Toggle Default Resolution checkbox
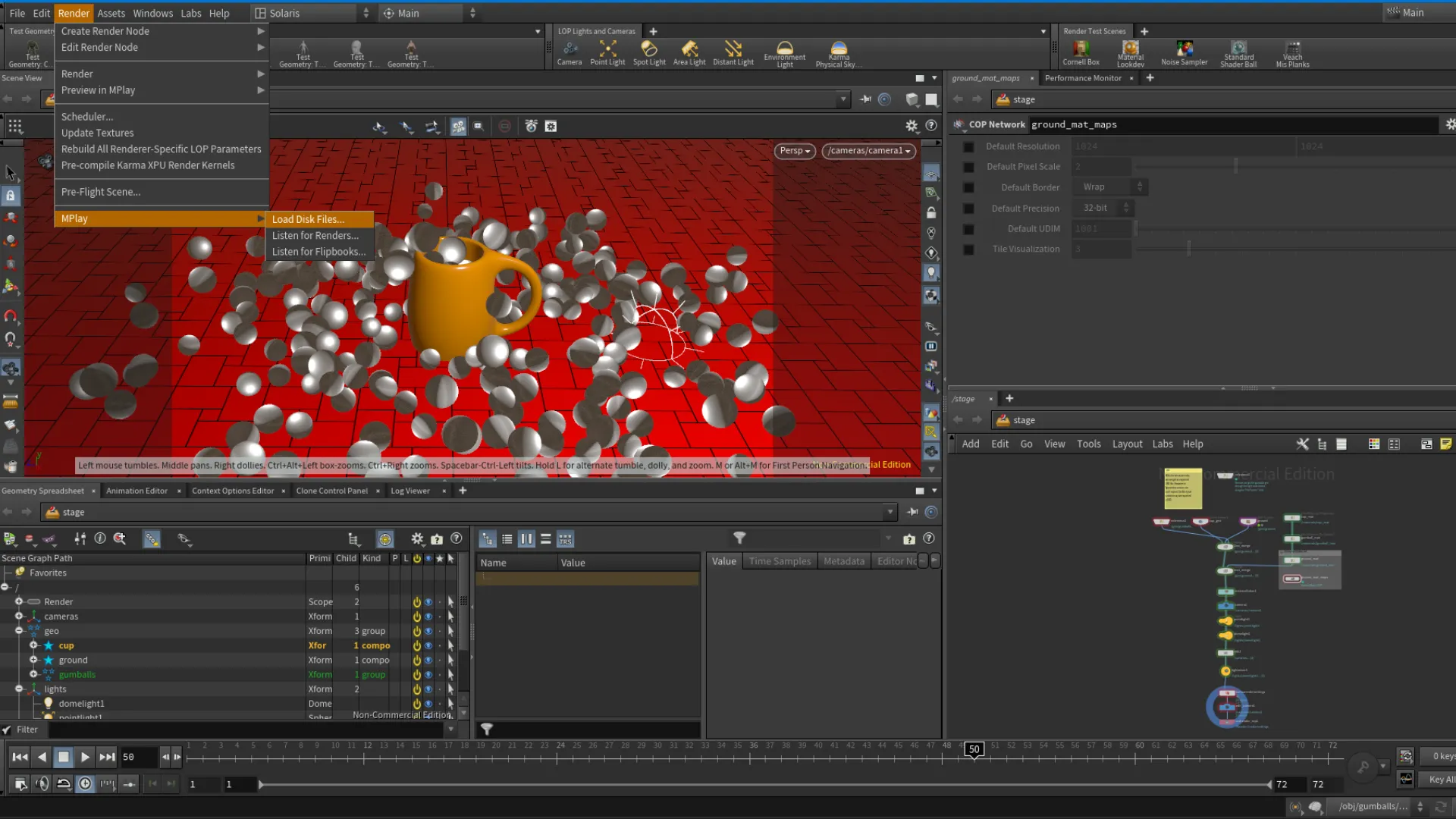Screen dimensions: 1456x819 point(968,146)
